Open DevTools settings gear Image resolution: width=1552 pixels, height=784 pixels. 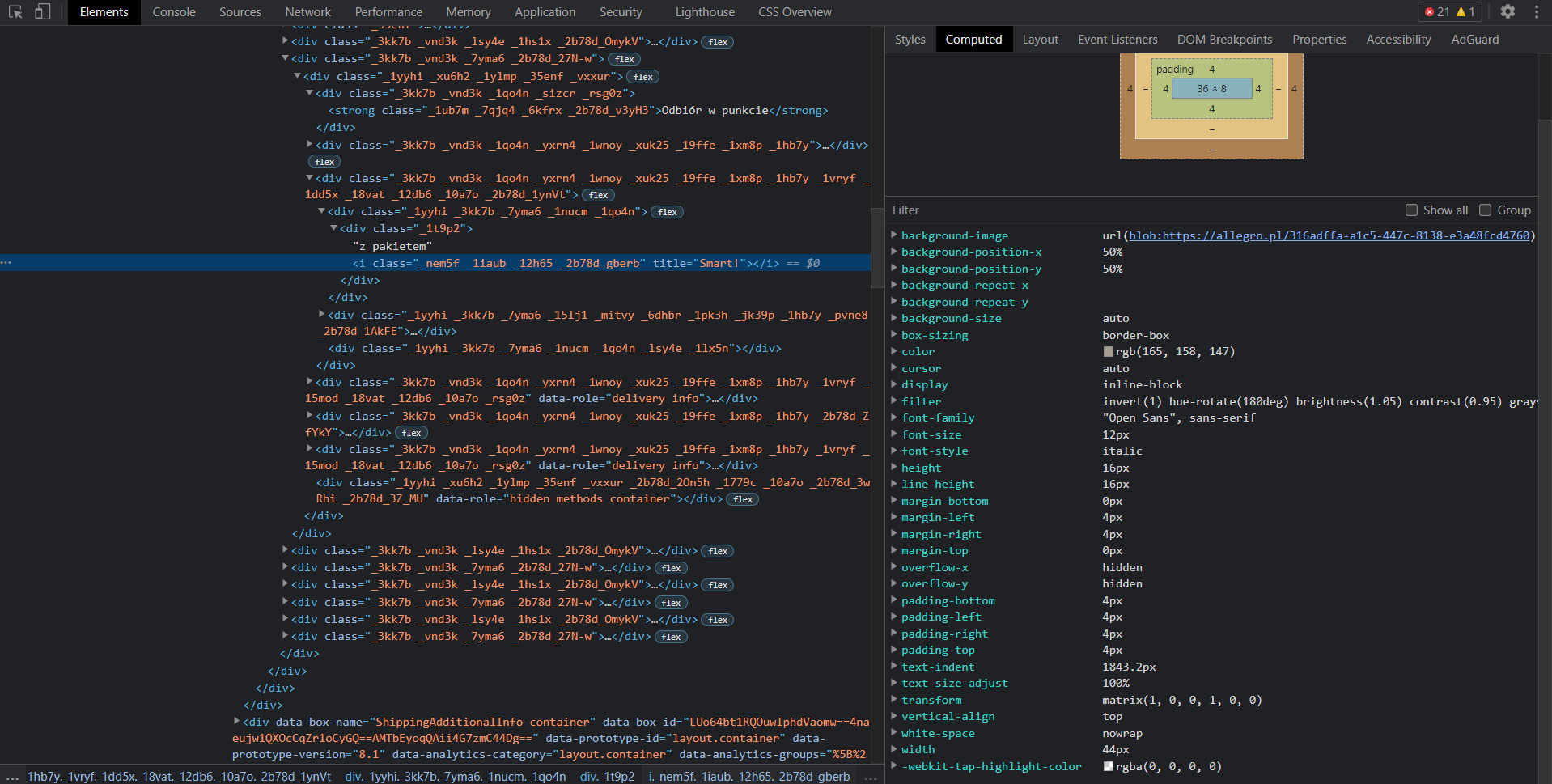point(1508,12)
